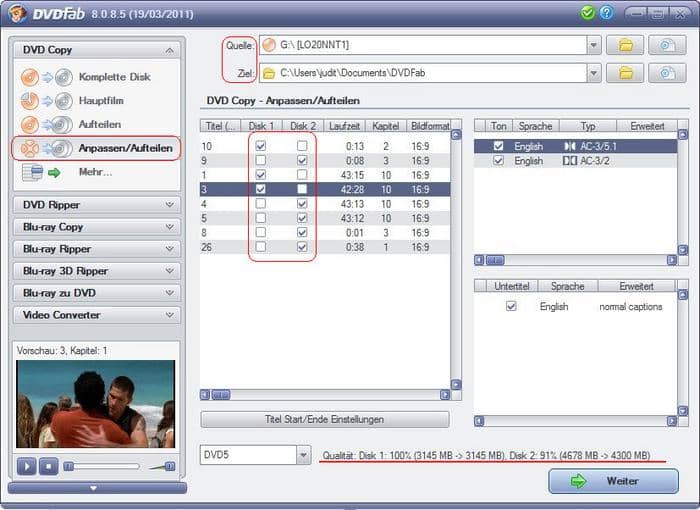Click the Kapitel column header
The image size is (700, 510).
tap(386, 126)
